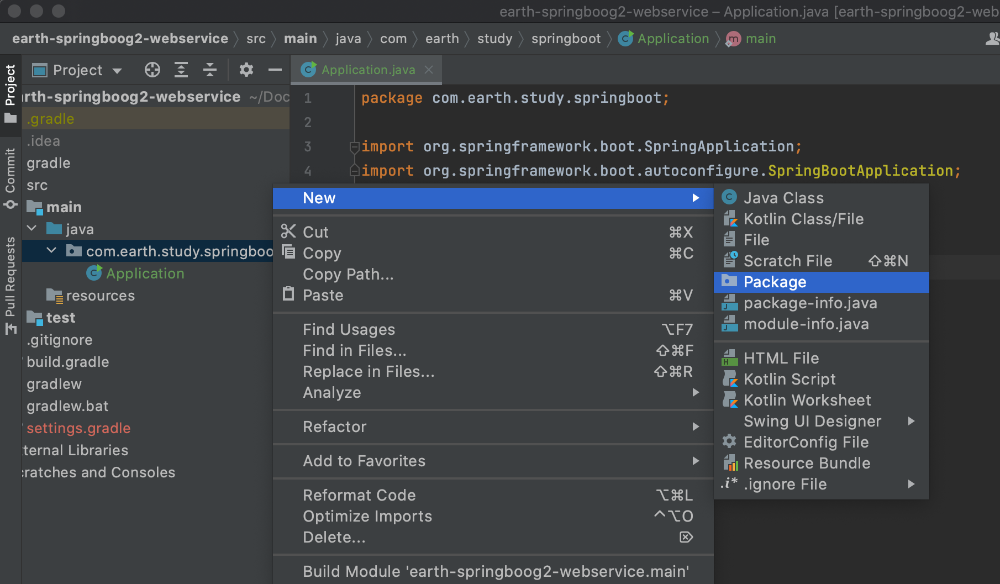Screen dimensions: 1000x584
Task: Create a new HTML File
Action: point(821,358)
